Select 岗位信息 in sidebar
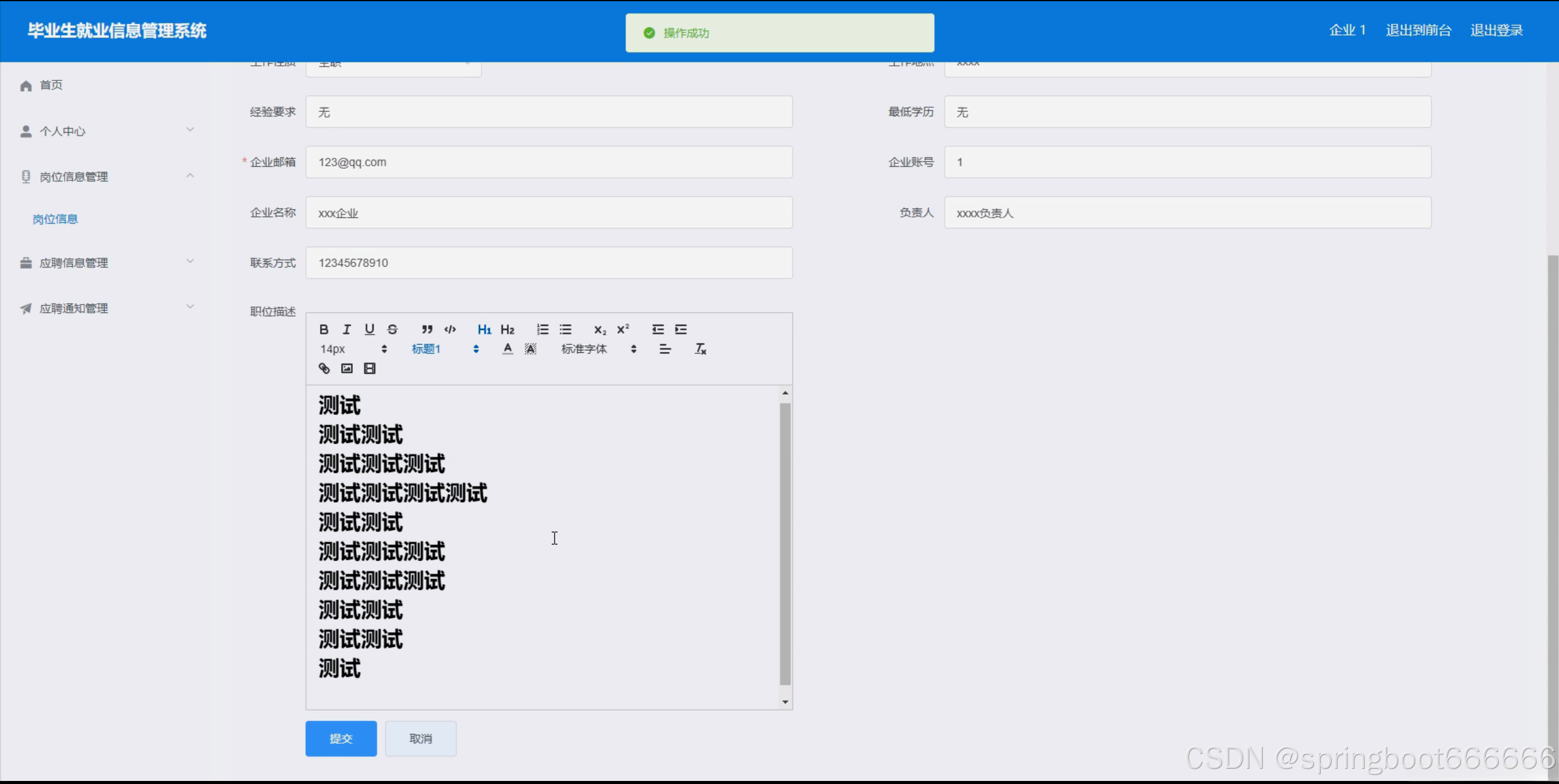1559x784 pixels. [x=55, y=219]
